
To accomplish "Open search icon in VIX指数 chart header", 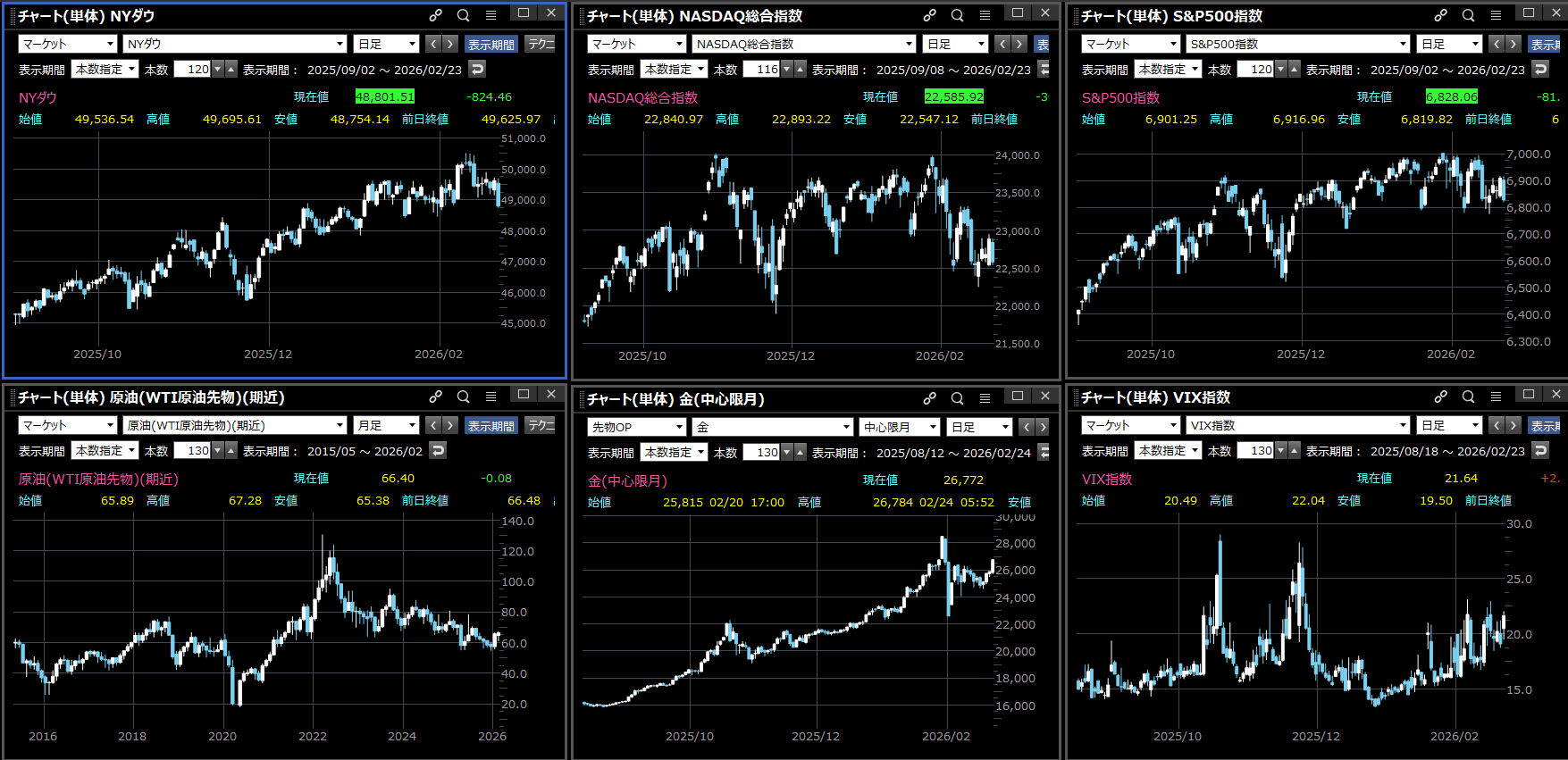I will coord(1468,397).
